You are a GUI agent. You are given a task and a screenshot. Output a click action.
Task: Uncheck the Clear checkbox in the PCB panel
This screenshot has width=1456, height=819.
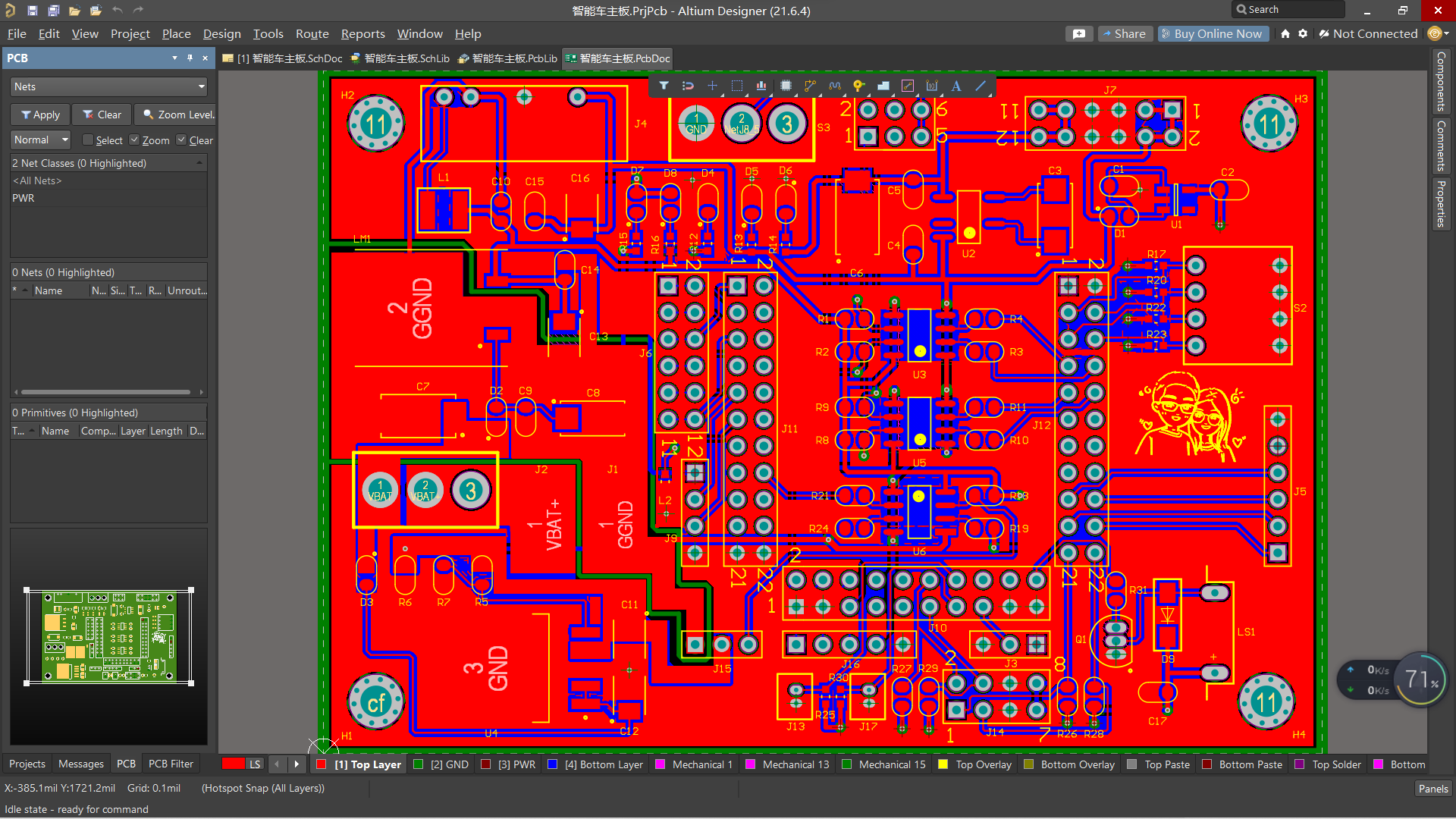(181, 140)
